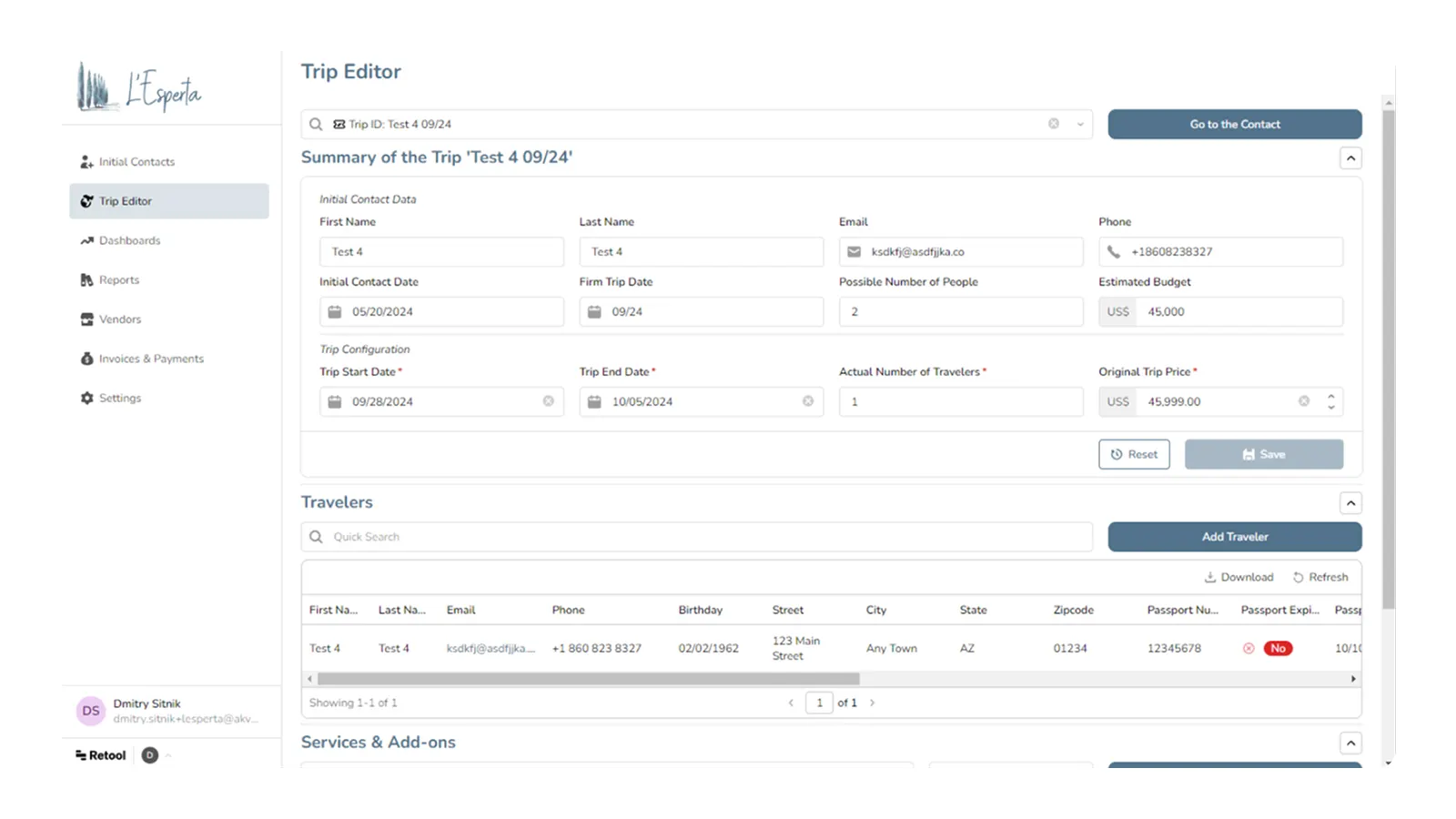Click the ksdkfj@asdfjjka email link in the table

(x=490, y=649)
